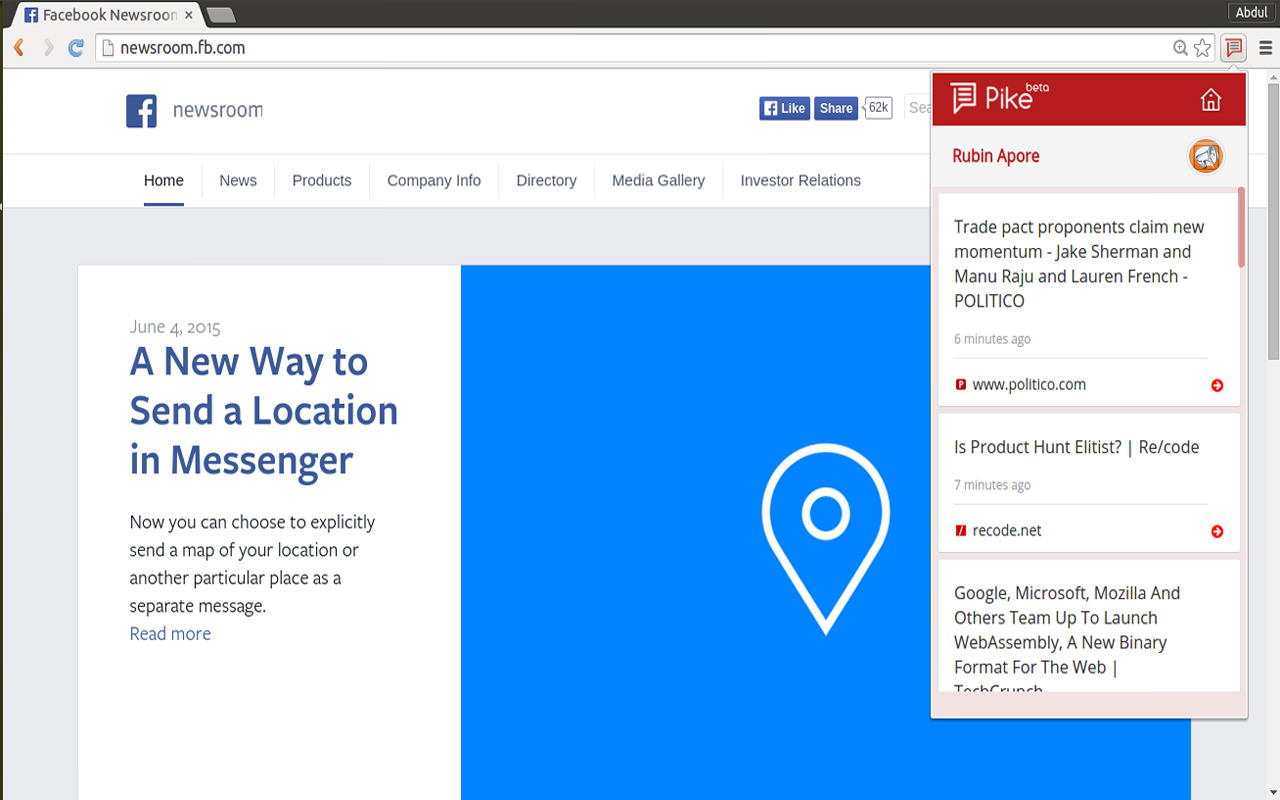Click the Facebook Share button
The width and height of the screenshot is (1280, 800).
836,108
